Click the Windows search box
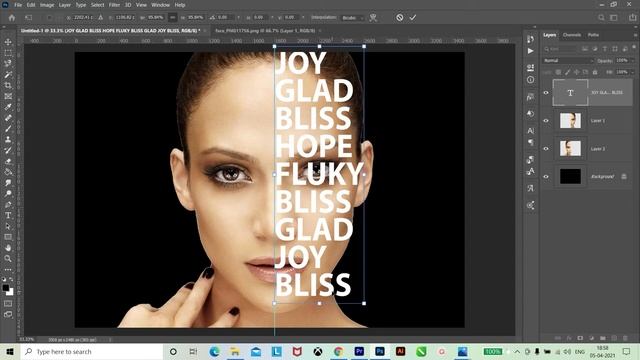 92,351
